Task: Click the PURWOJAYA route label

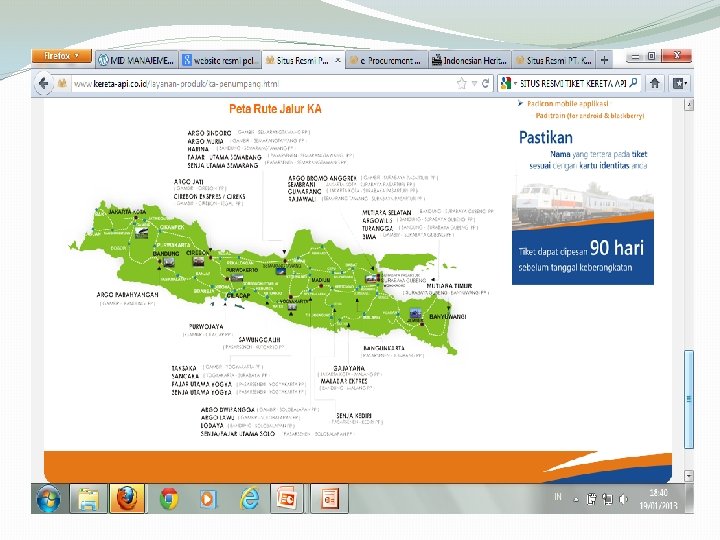Action: pos(206,326)
